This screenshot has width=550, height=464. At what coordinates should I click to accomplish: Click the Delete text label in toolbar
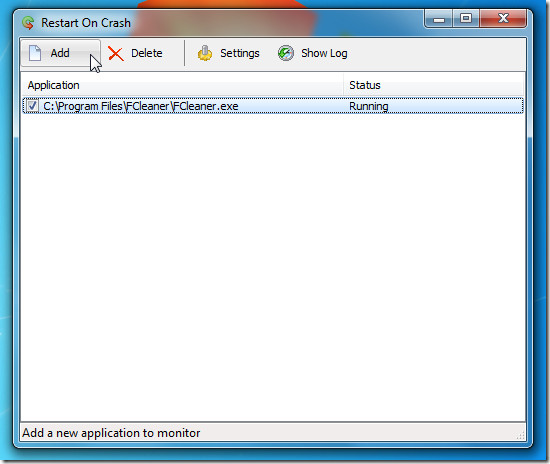147,53
